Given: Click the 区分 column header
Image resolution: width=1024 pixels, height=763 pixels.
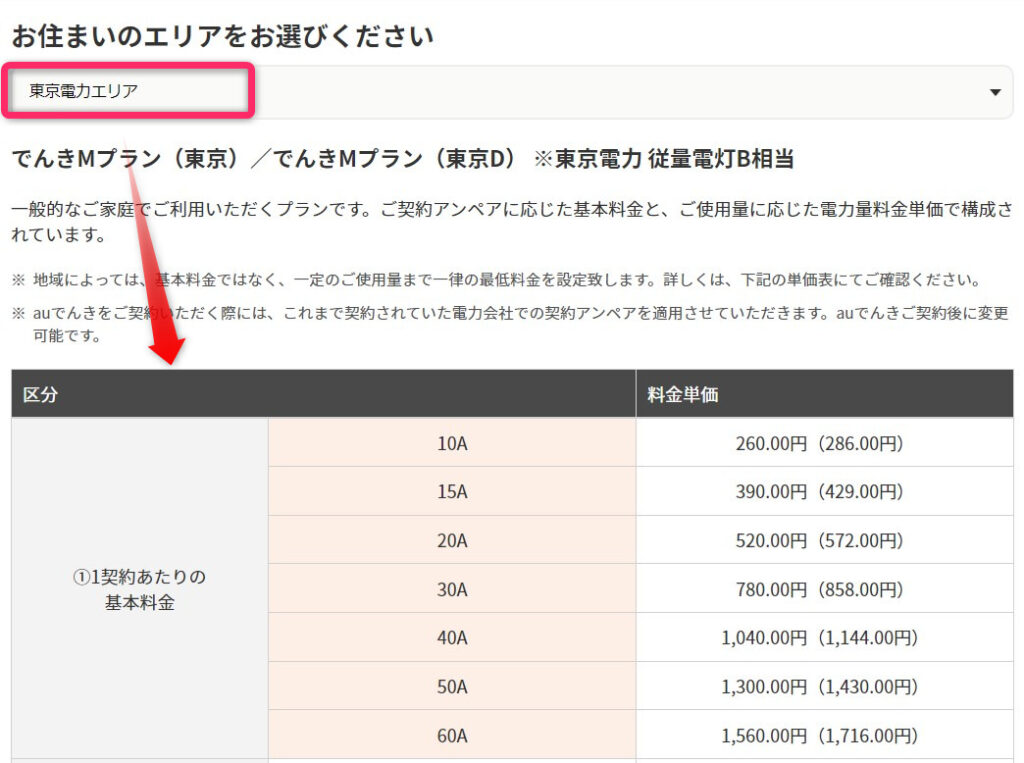Looking at the screenshot, I should (x=323, y=394).
